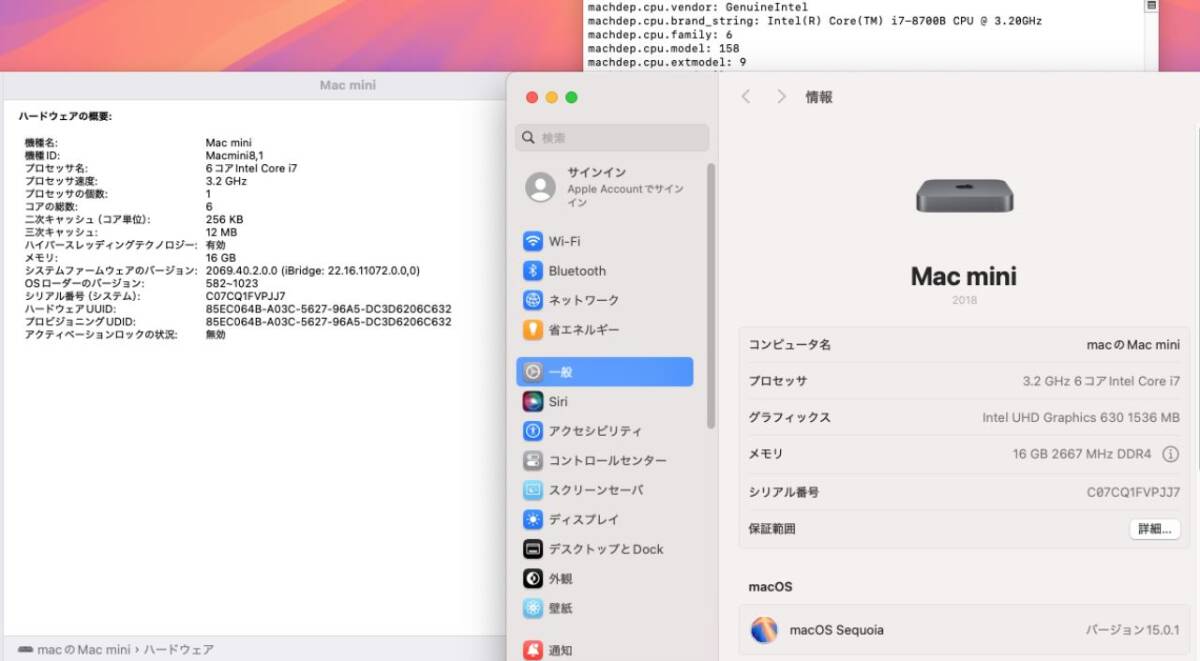Click the 詳細... warranty button

point(1154,528)
